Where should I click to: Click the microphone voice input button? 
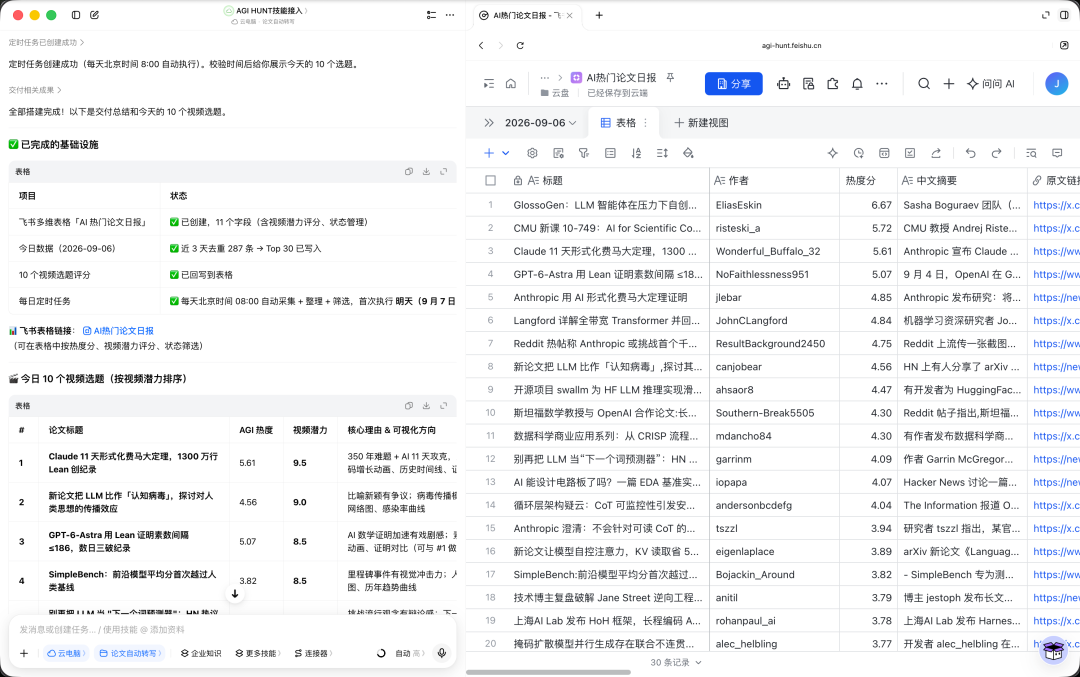tap(442, 653)
